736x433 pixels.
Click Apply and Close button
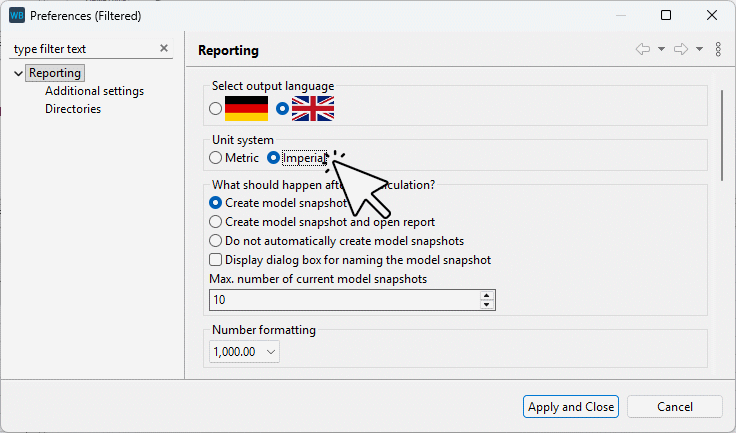(x=571, y=407)
